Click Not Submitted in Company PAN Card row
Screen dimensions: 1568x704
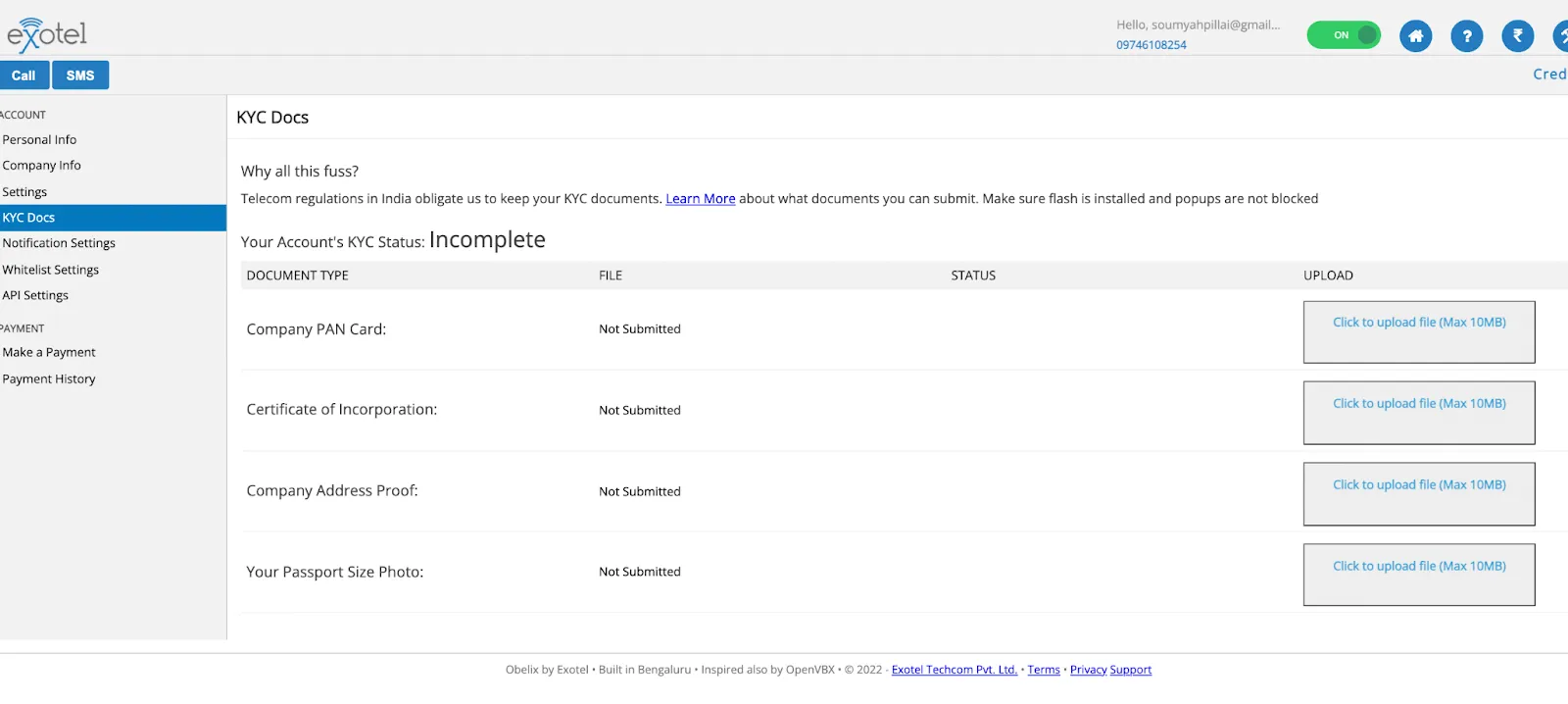640,329
